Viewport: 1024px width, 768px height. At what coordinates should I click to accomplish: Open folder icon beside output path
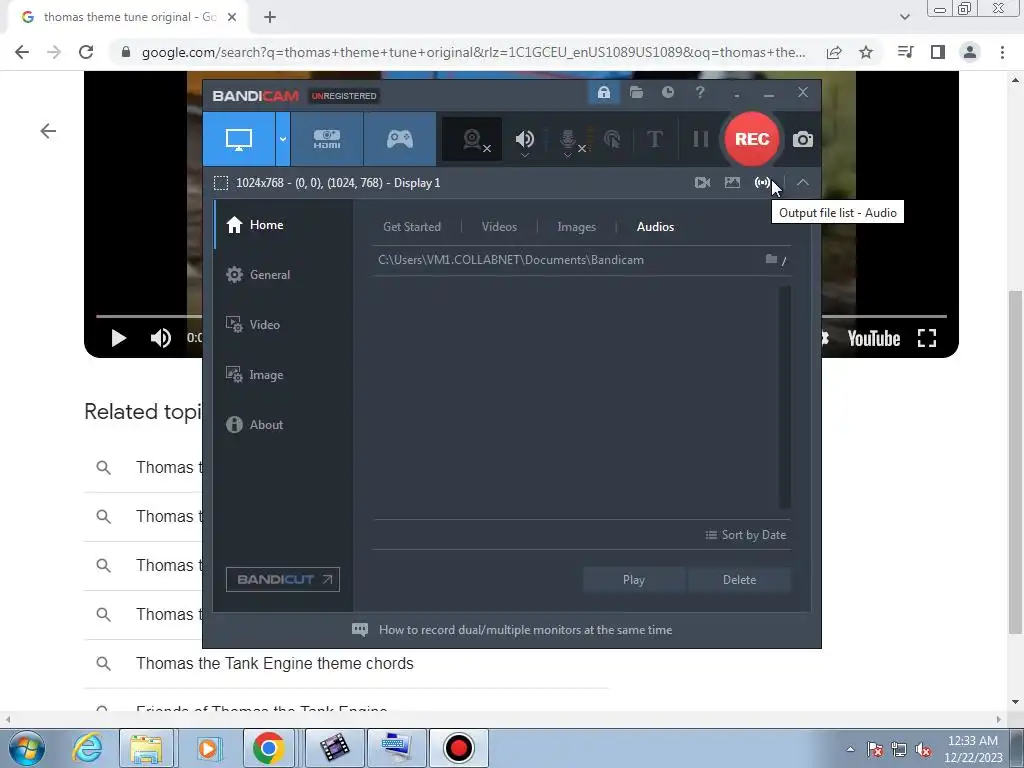[771, 259]
